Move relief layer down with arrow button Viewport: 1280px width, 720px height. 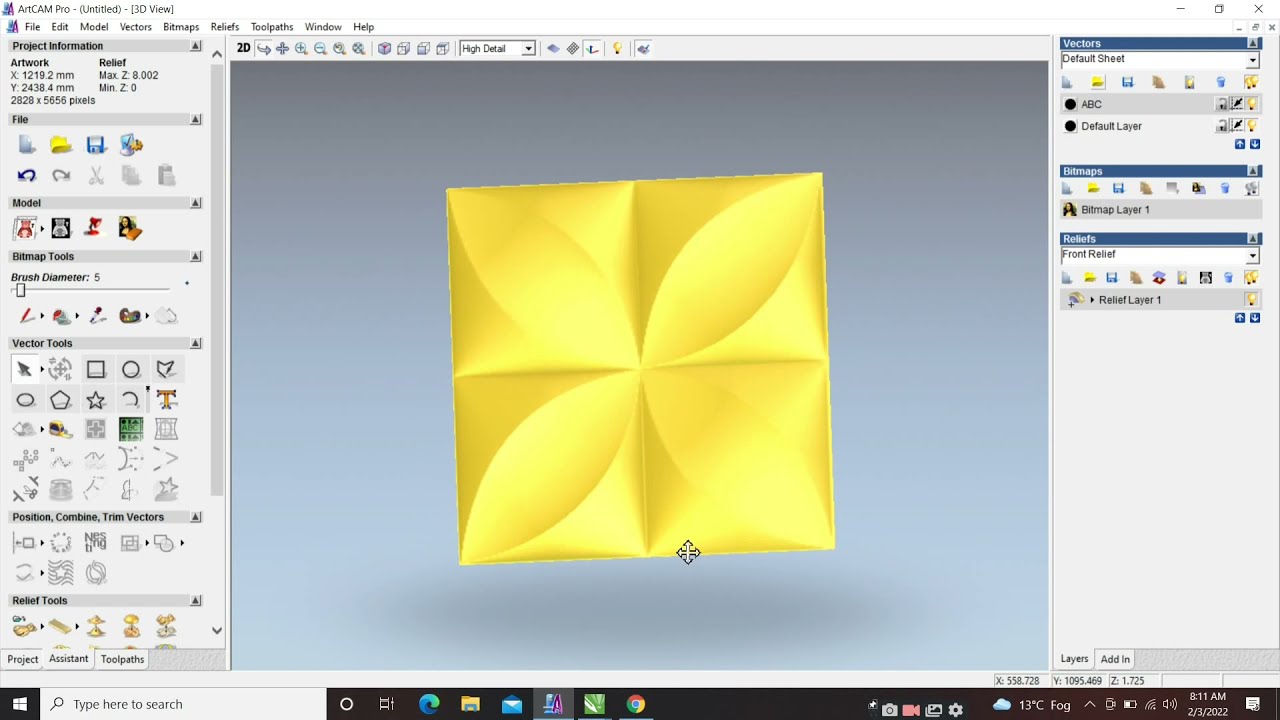tap(1255, 318)
